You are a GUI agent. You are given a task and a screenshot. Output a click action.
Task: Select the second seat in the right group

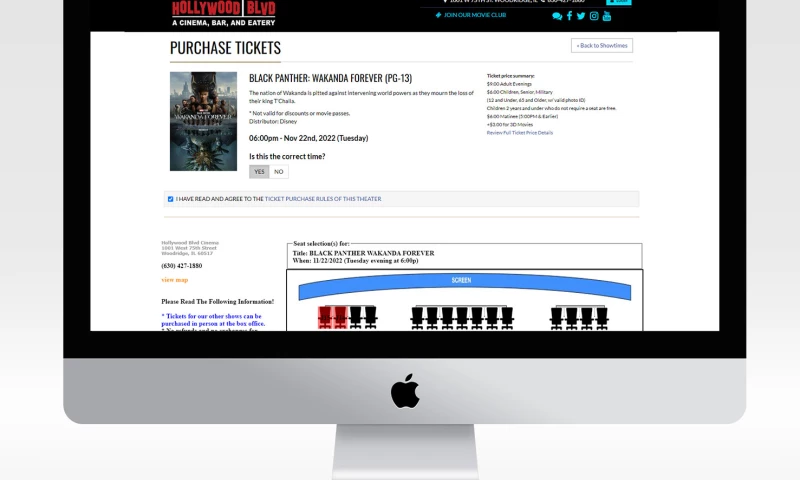point(572,318)
